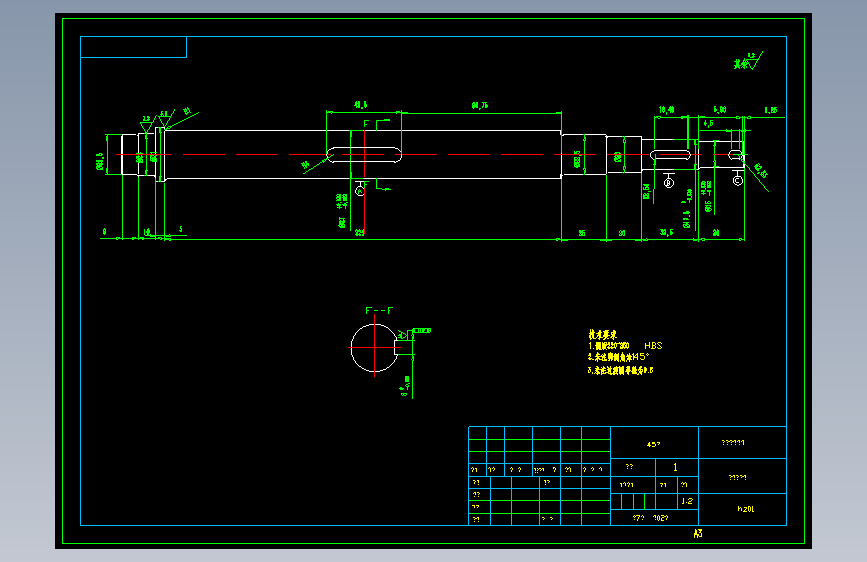The image size is (867, 562).
Task: Select the 4,5 dimension text
Action: click(x=708, y=123)
